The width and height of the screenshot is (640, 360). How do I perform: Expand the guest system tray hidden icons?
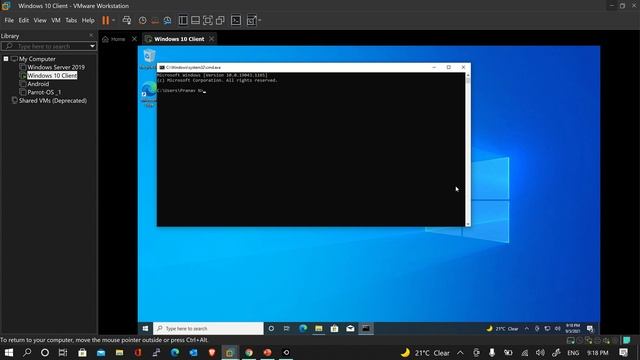point(527,329)
